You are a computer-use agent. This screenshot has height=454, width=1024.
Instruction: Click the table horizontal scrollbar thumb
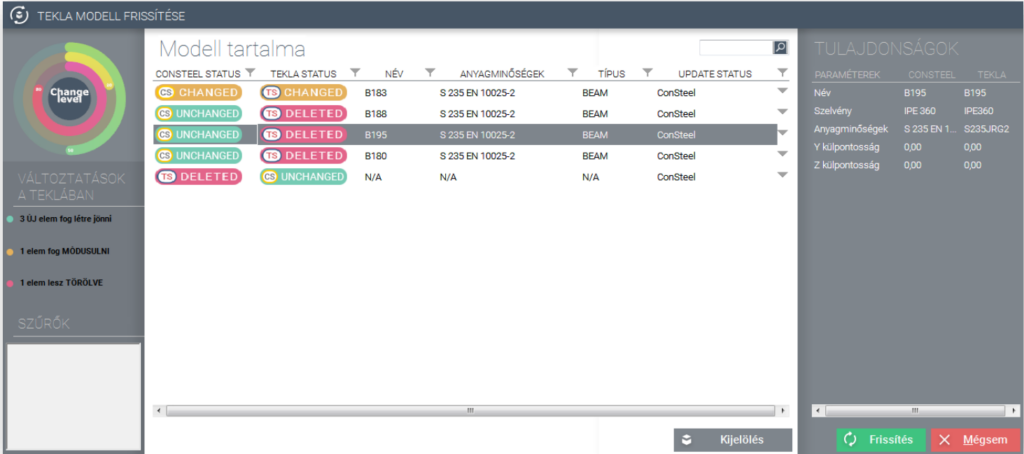click(x=470, y=411)
